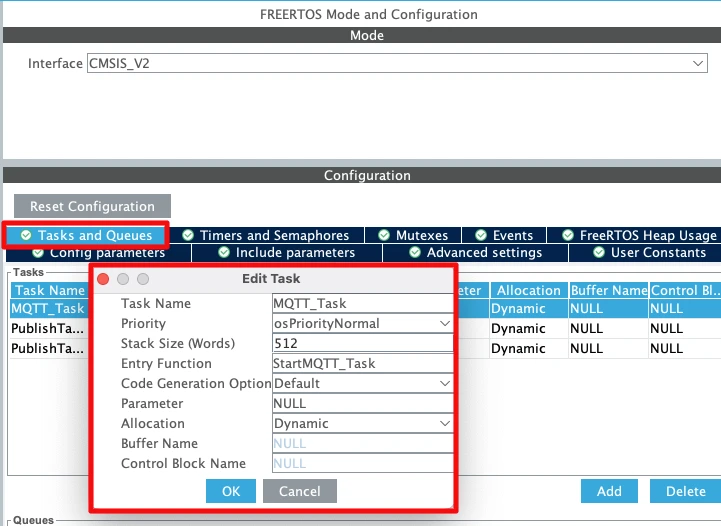Click green check icon beside Tasks and Queues
Viewport: 721px width, 526px height.
[26, 235]
